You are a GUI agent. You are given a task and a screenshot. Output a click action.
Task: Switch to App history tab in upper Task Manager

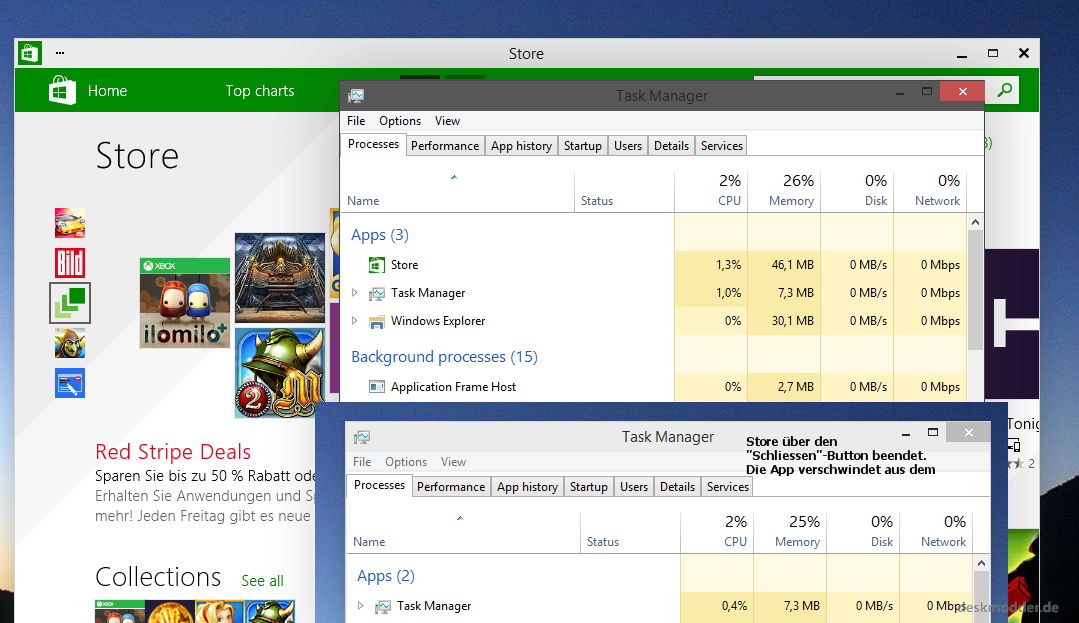tap(521, 146)
